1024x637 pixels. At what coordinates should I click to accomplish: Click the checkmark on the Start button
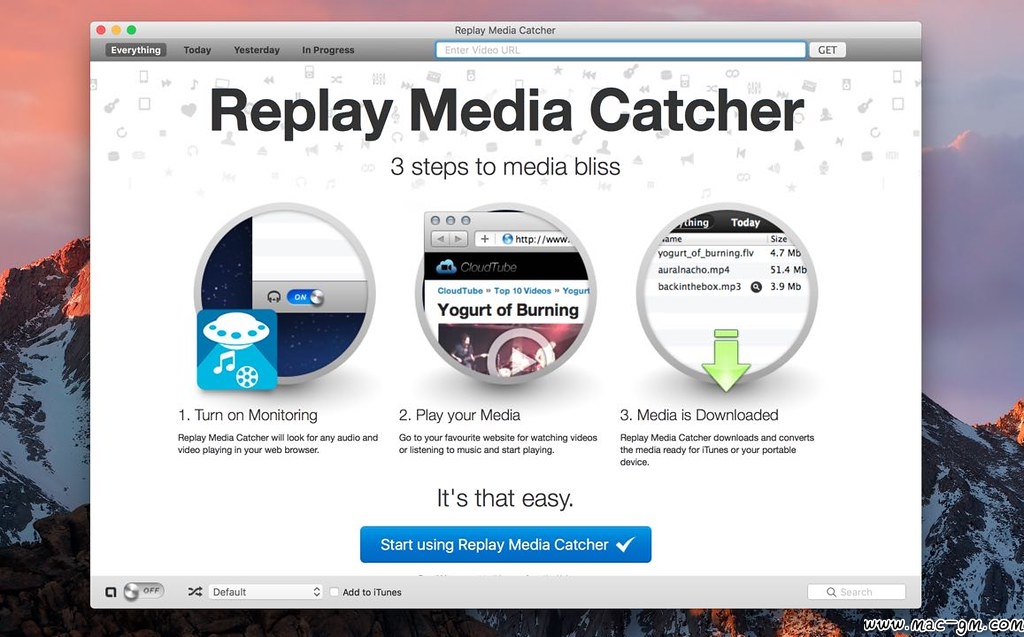(625, 544)
